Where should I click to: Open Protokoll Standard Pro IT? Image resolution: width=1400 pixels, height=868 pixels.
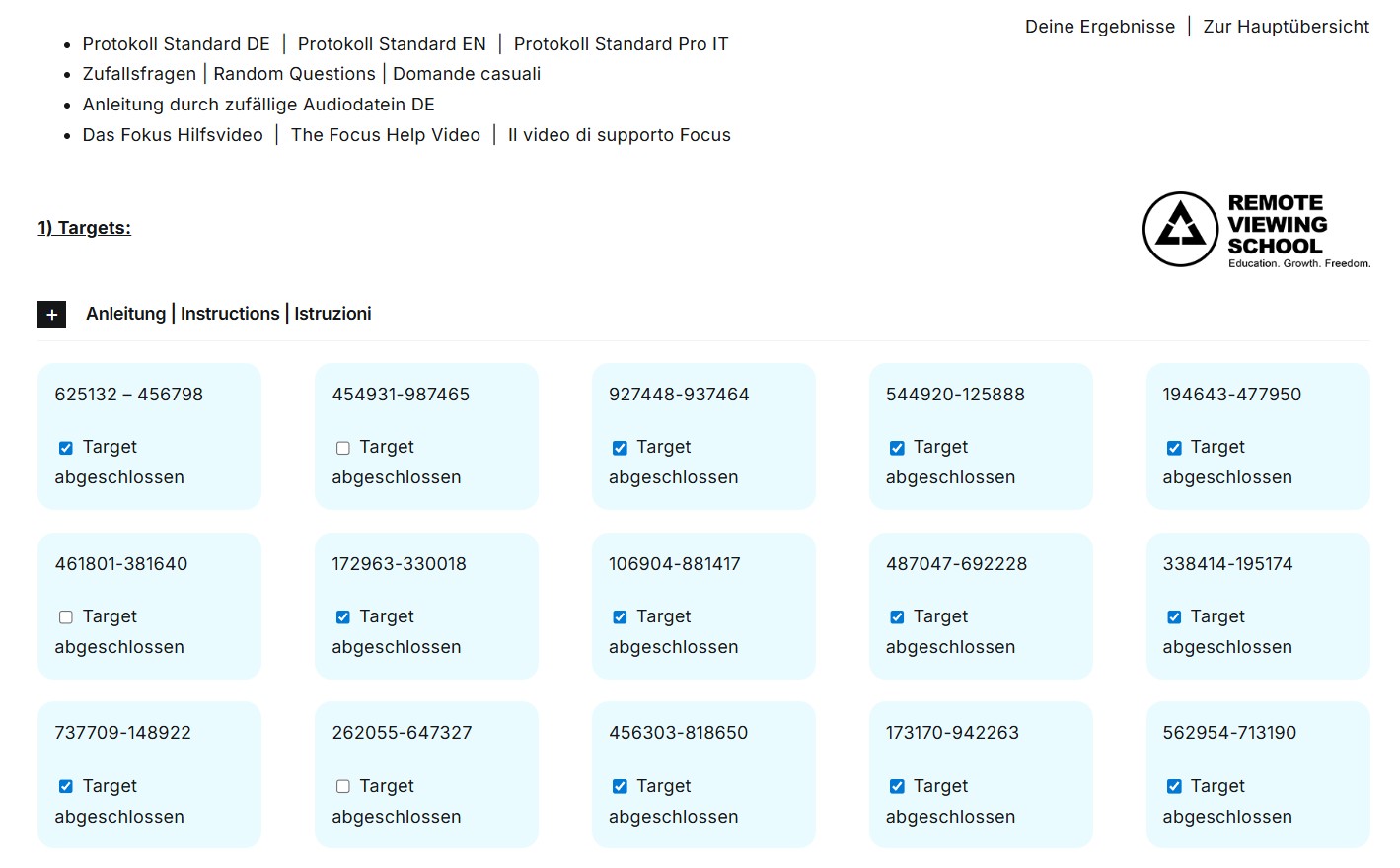tap(621, 44)
